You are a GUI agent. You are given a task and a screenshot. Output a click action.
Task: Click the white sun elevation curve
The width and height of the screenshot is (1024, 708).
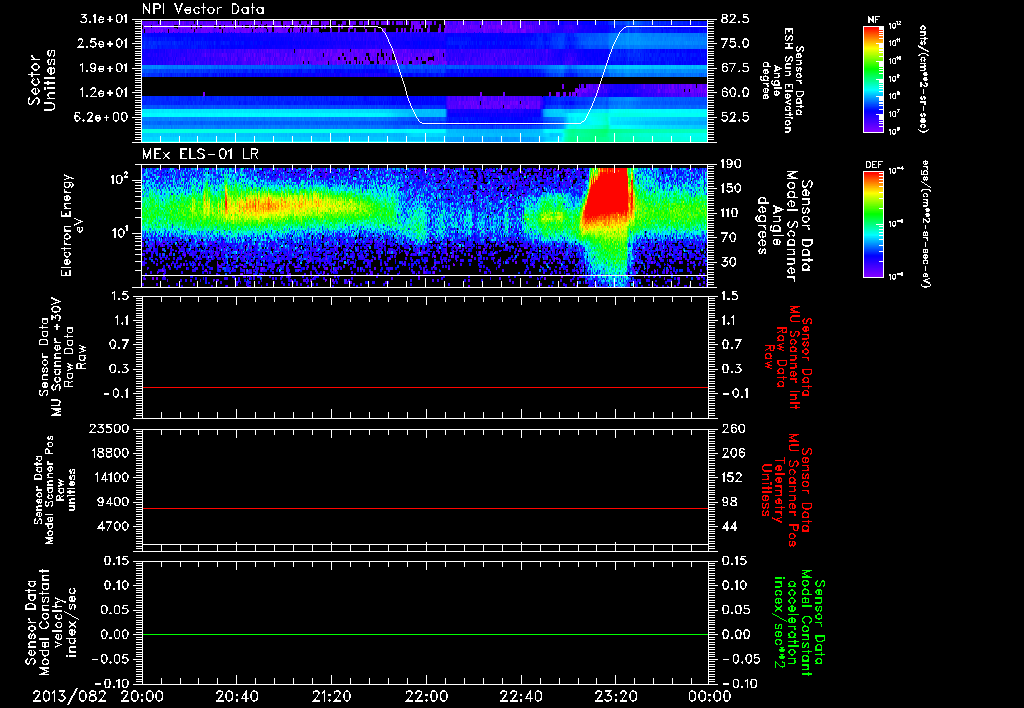click(424, 75)
